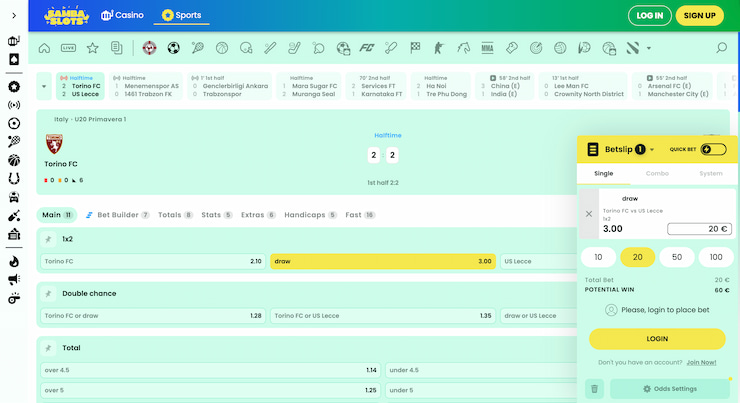Set stake to 10 preset

[598, 257]
